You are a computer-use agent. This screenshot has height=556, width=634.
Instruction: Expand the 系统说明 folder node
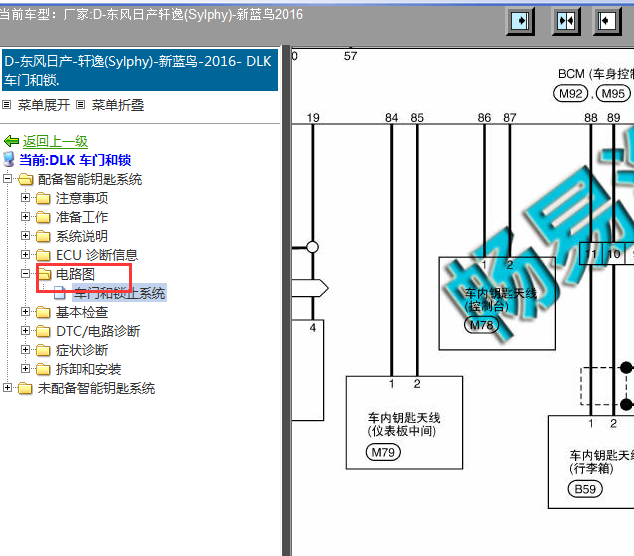[25, 236]
